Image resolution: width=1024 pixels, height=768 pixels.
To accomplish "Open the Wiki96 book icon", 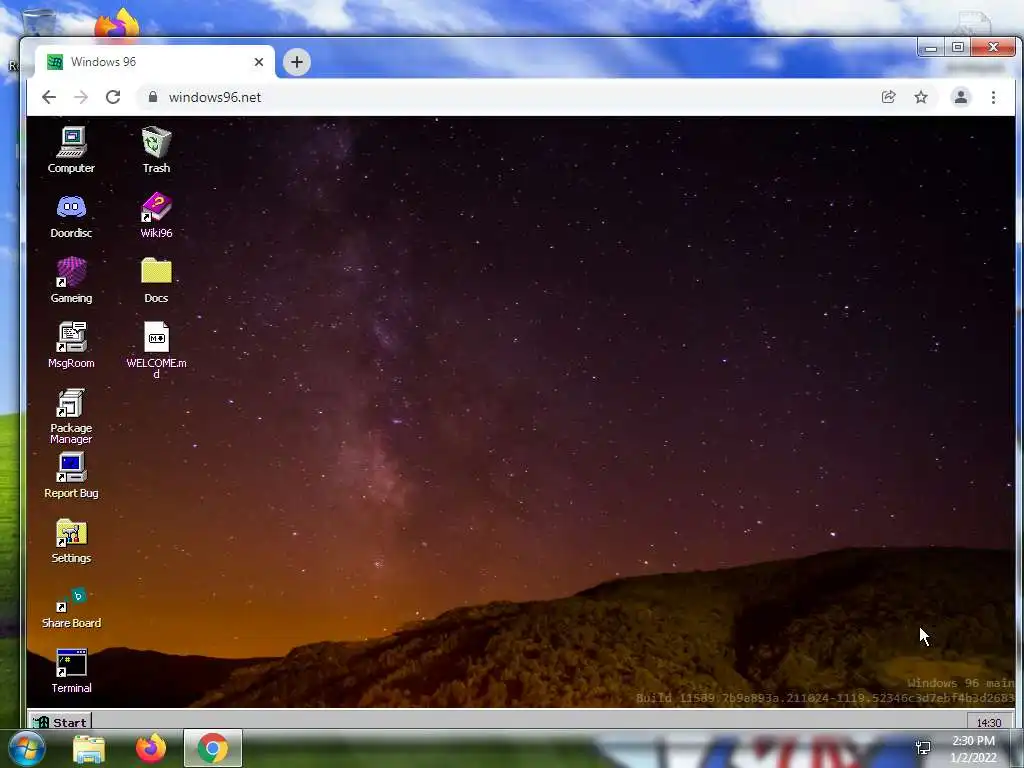I will pyautogui.click(x=156, y=215).
